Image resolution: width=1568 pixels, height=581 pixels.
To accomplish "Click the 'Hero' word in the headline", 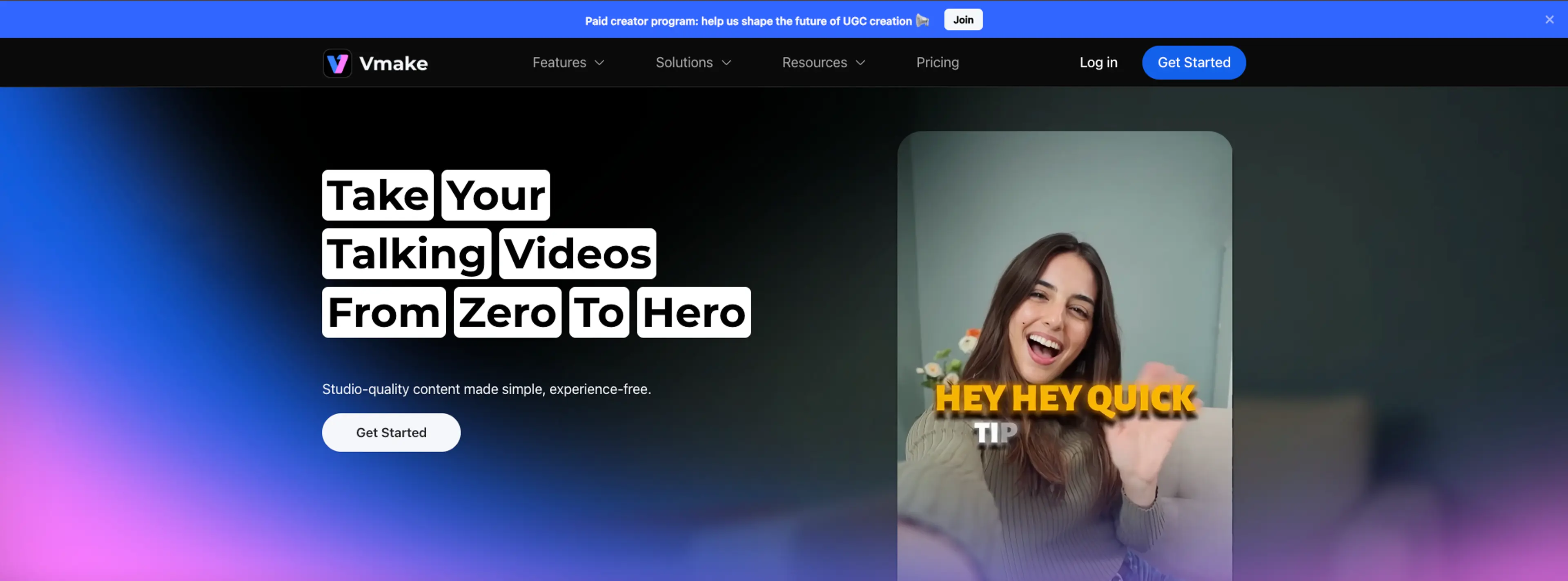I will point(693,313).
